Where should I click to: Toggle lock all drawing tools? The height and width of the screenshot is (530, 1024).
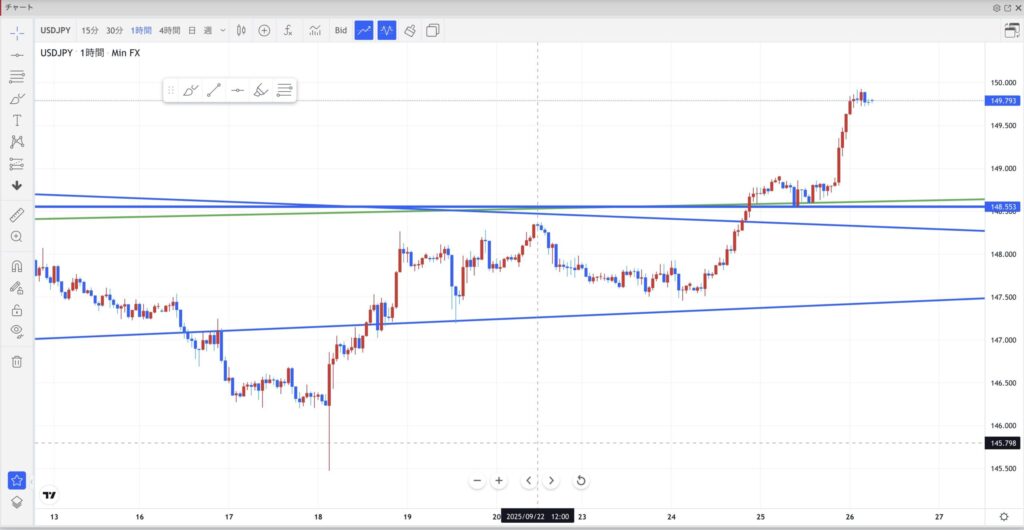(17, 309)
